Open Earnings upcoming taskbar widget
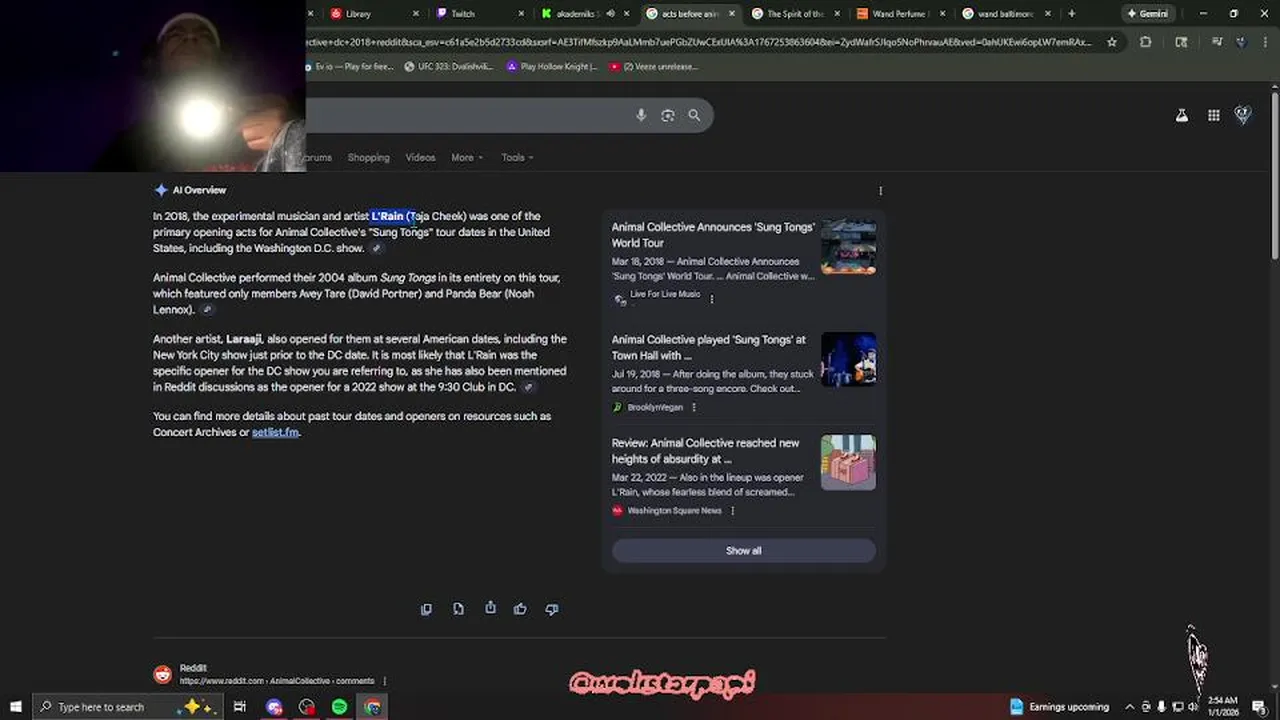Viewport: 1280px width, 720px height. (x=1060, y=707)
